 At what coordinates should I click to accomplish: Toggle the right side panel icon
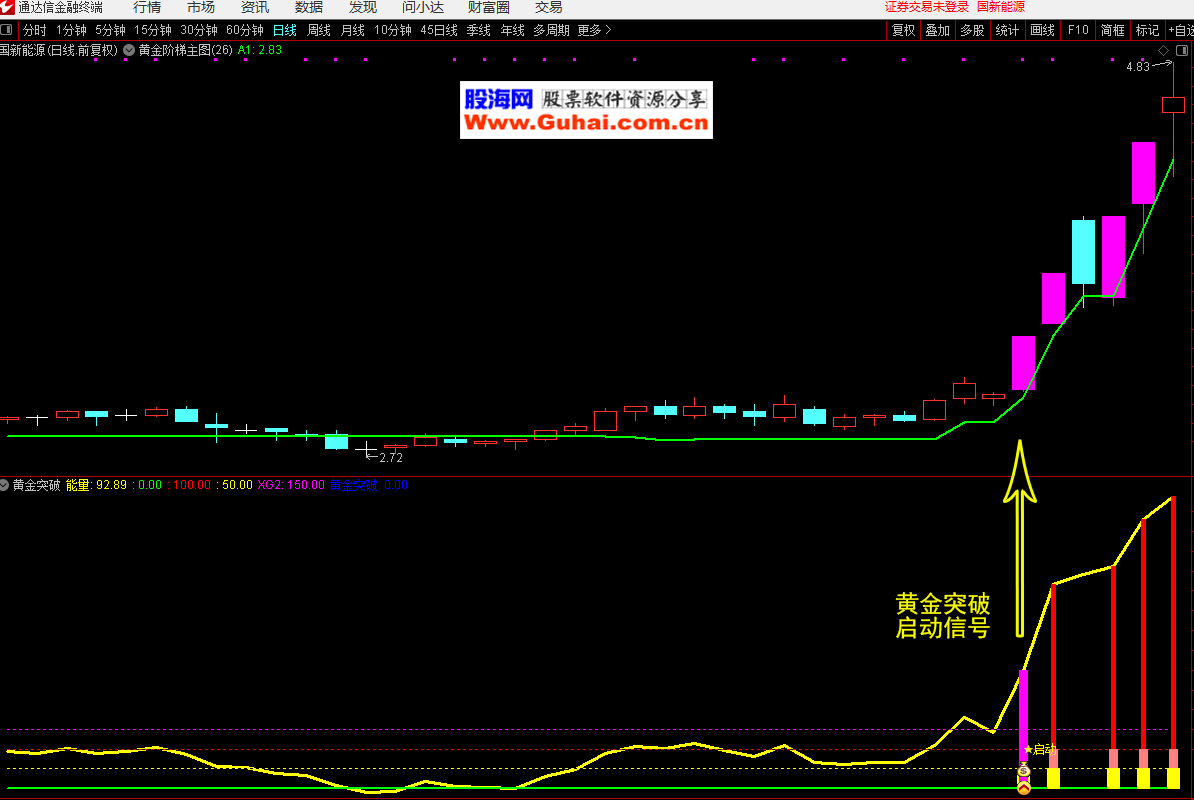[1181, 50]
